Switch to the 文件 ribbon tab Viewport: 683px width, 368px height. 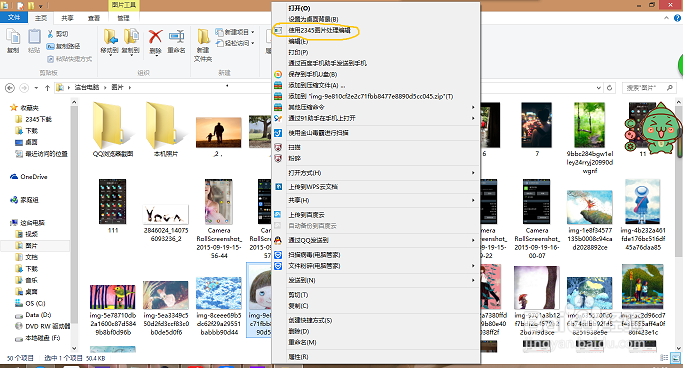pos(14,17)
